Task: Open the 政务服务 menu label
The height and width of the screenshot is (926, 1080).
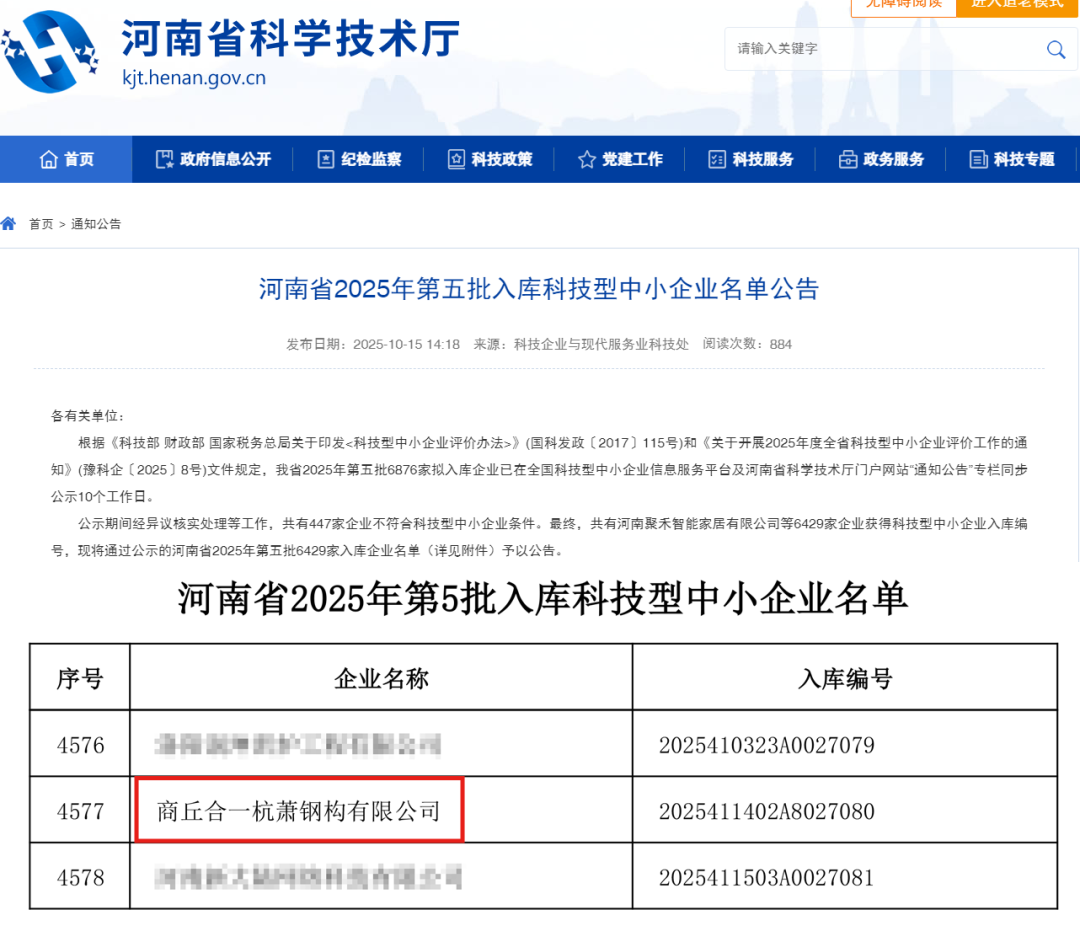Action: click(893, 159)
